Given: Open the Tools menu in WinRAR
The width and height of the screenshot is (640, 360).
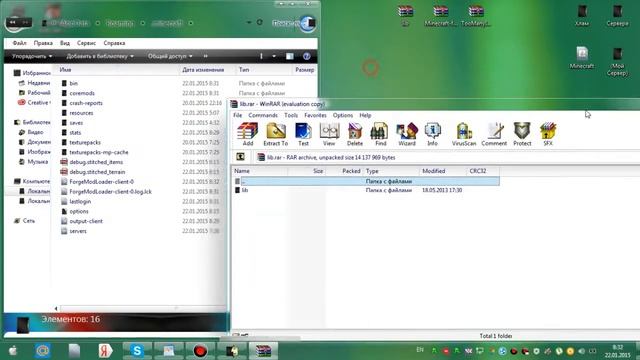Looking at the screenshot, I should coord(291,116).
